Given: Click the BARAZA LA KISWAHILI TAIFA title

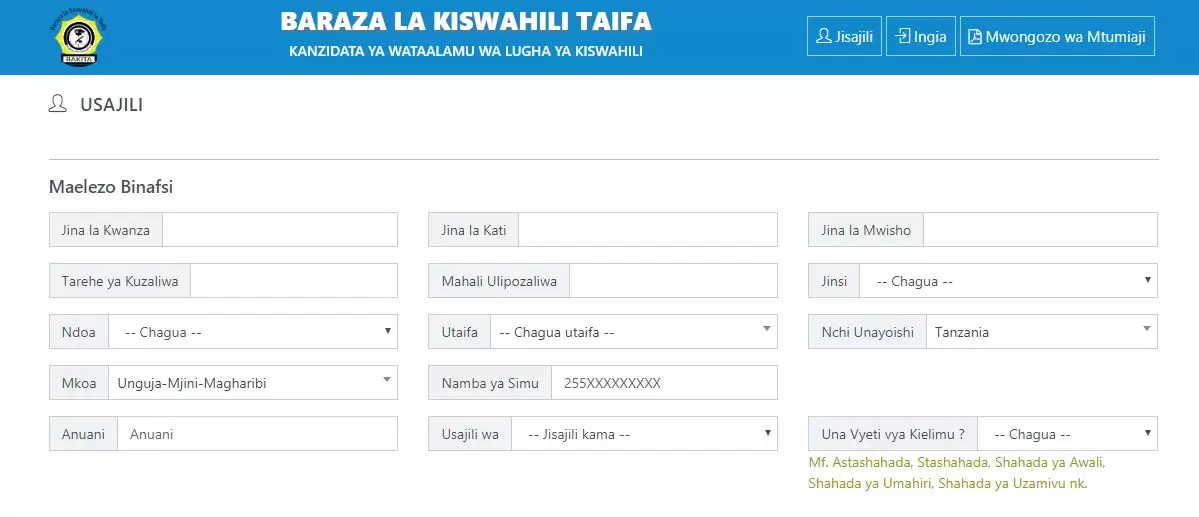Looking at the screenshot, I should coord(466,21).
